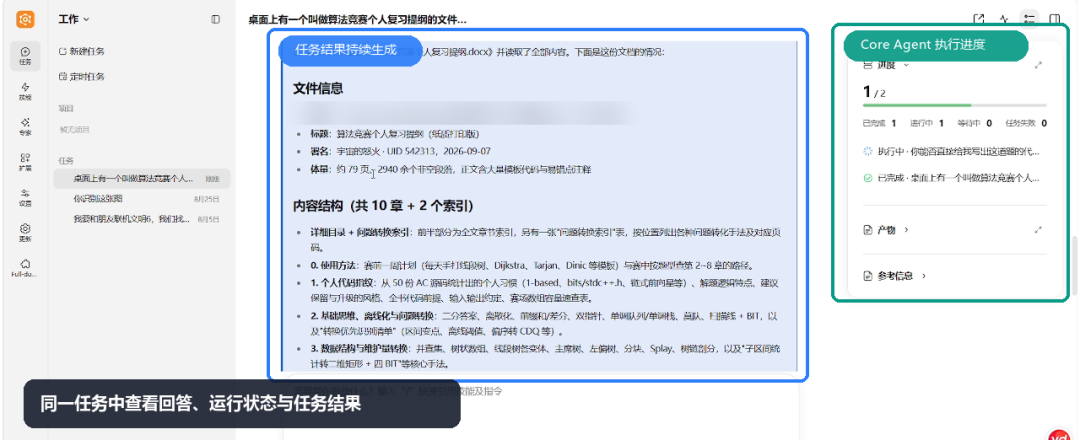Open the Full-du... home icon in sidebar
This screenshot has height=440, width=1080.
[25, 268]
